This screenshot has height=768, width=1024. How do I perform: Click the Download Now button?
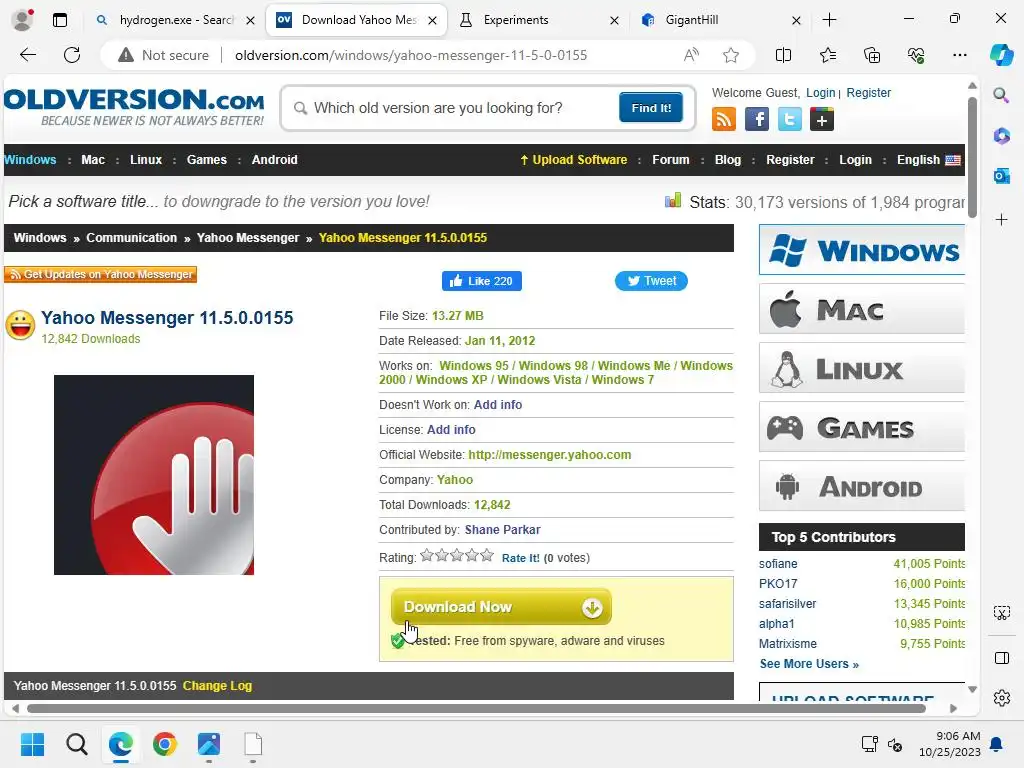point(501,607)
